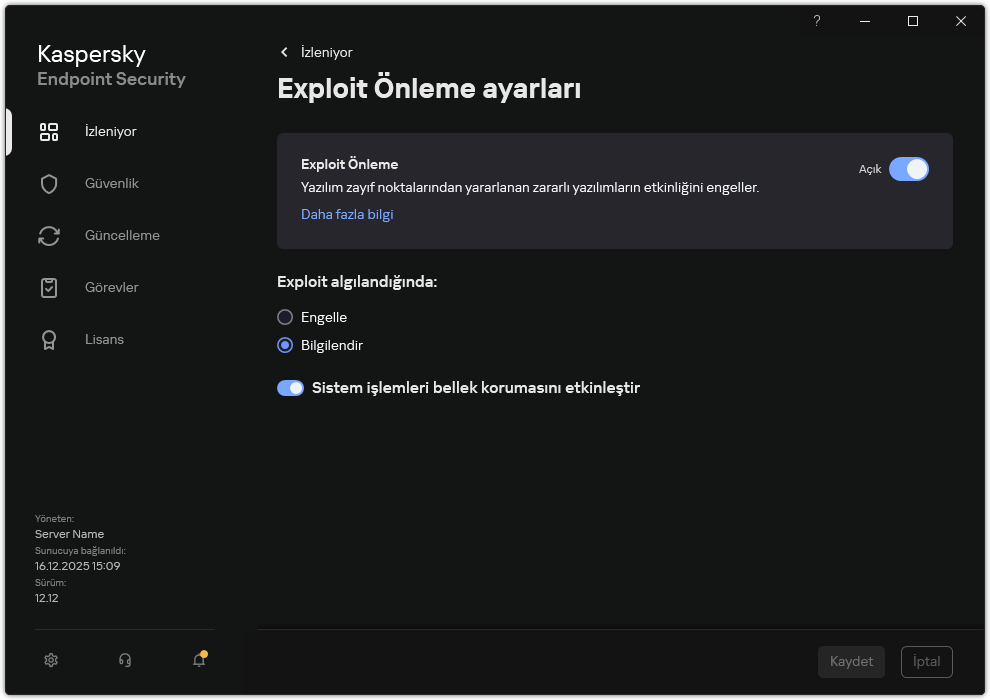Open the İzleniyor monitoring section

coord(111,131)
